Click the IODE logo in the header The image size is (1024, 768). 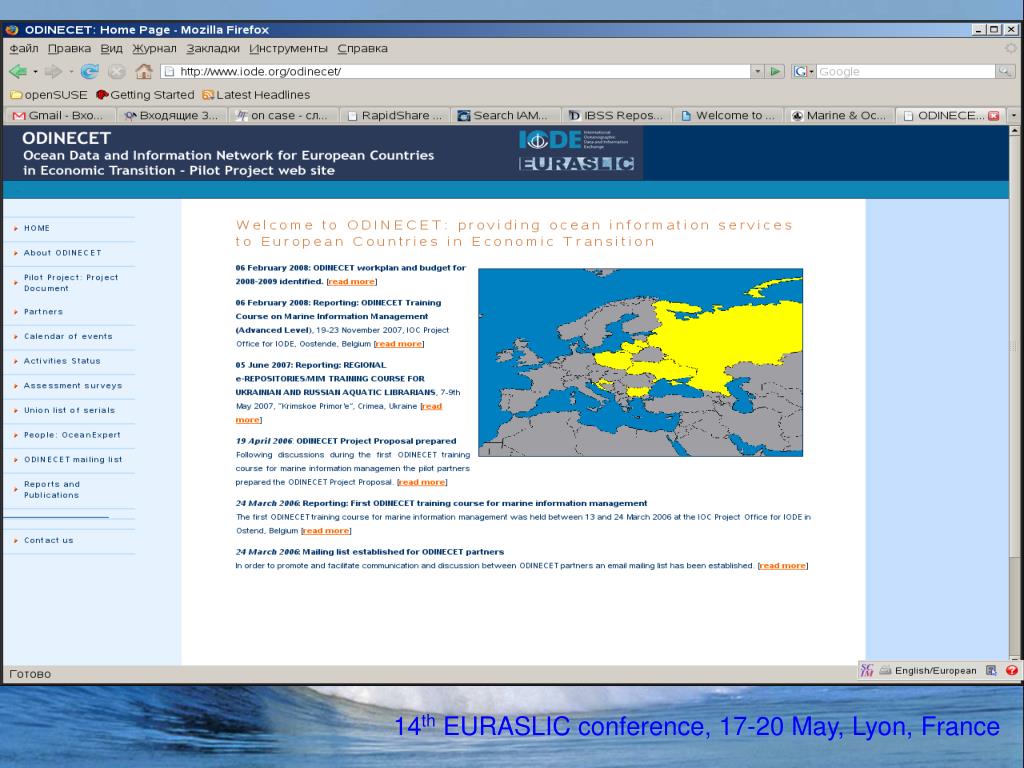point(573,140)
